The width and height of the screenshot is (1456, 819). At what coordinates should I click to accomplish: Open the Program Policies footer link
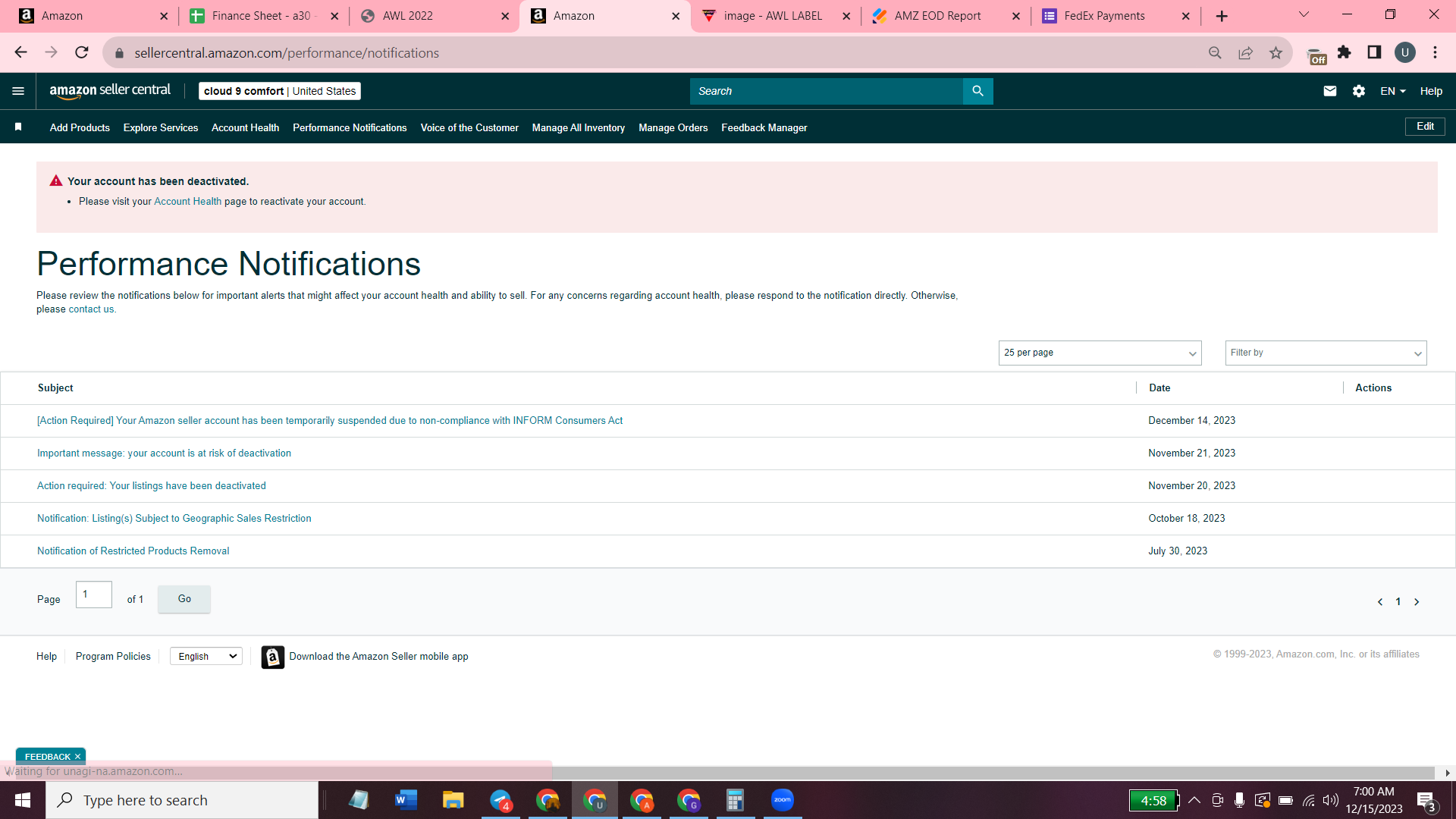113,657
